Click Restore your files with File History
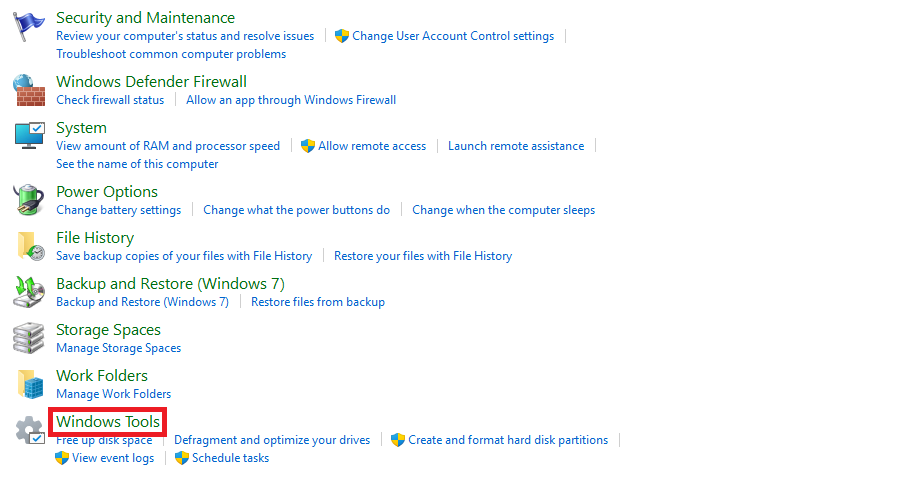The height and width of the screenshot is (479, 911). click(x=423, y=256)
